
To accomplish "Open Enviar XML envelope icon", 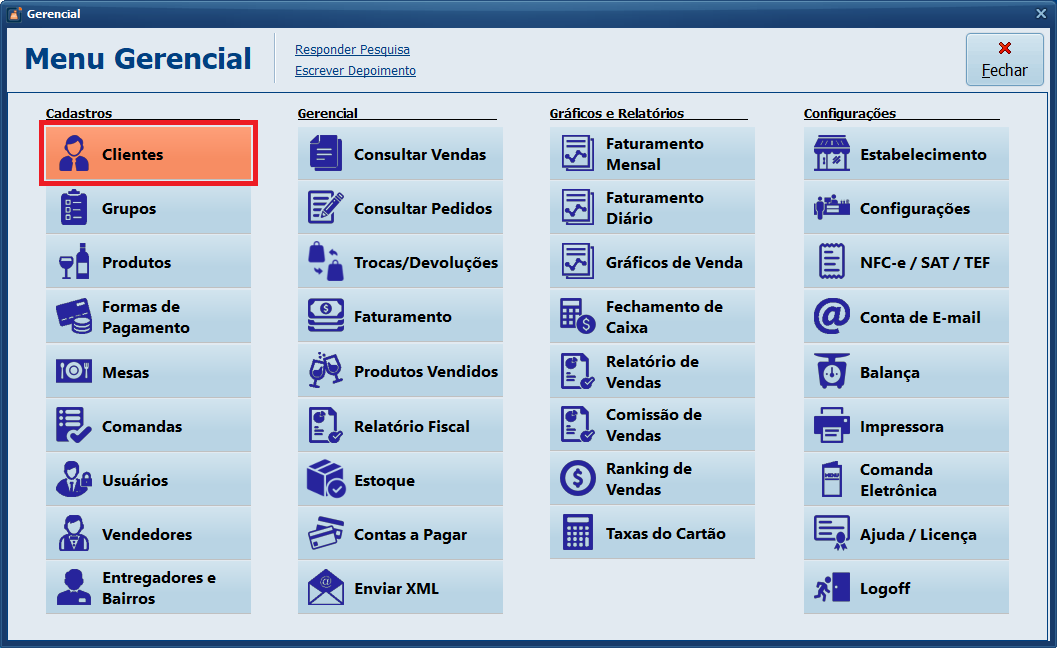I will 326,588.
